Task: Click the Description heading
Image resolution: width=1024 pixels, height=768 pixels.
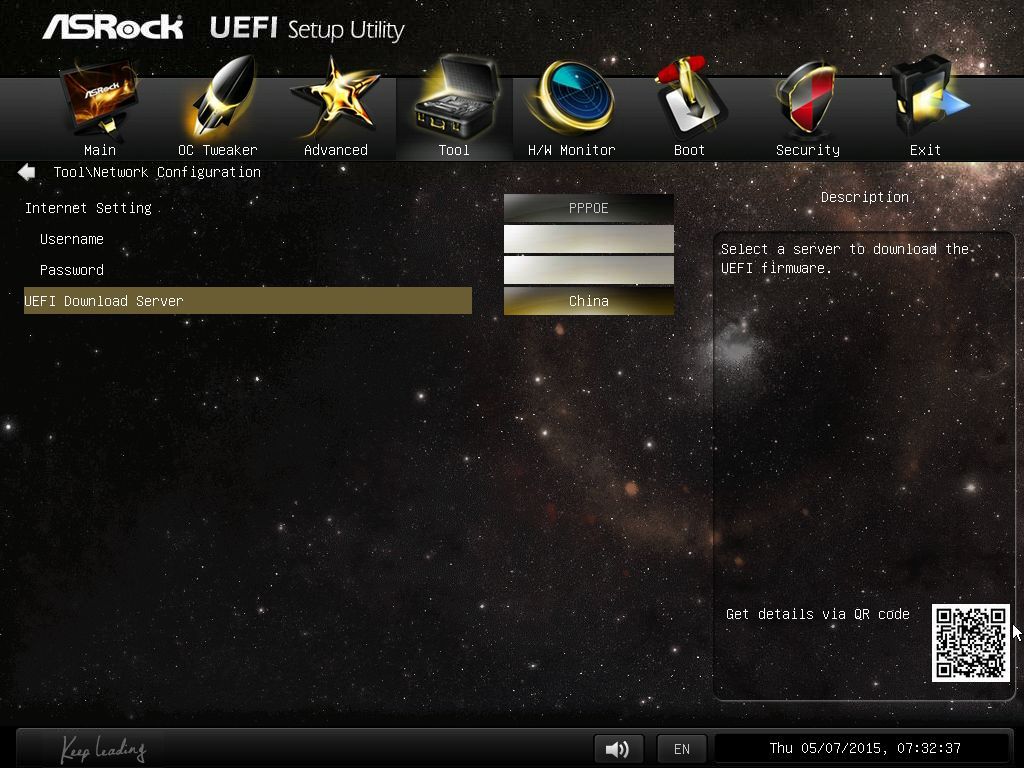Action: tap(865, 197)
